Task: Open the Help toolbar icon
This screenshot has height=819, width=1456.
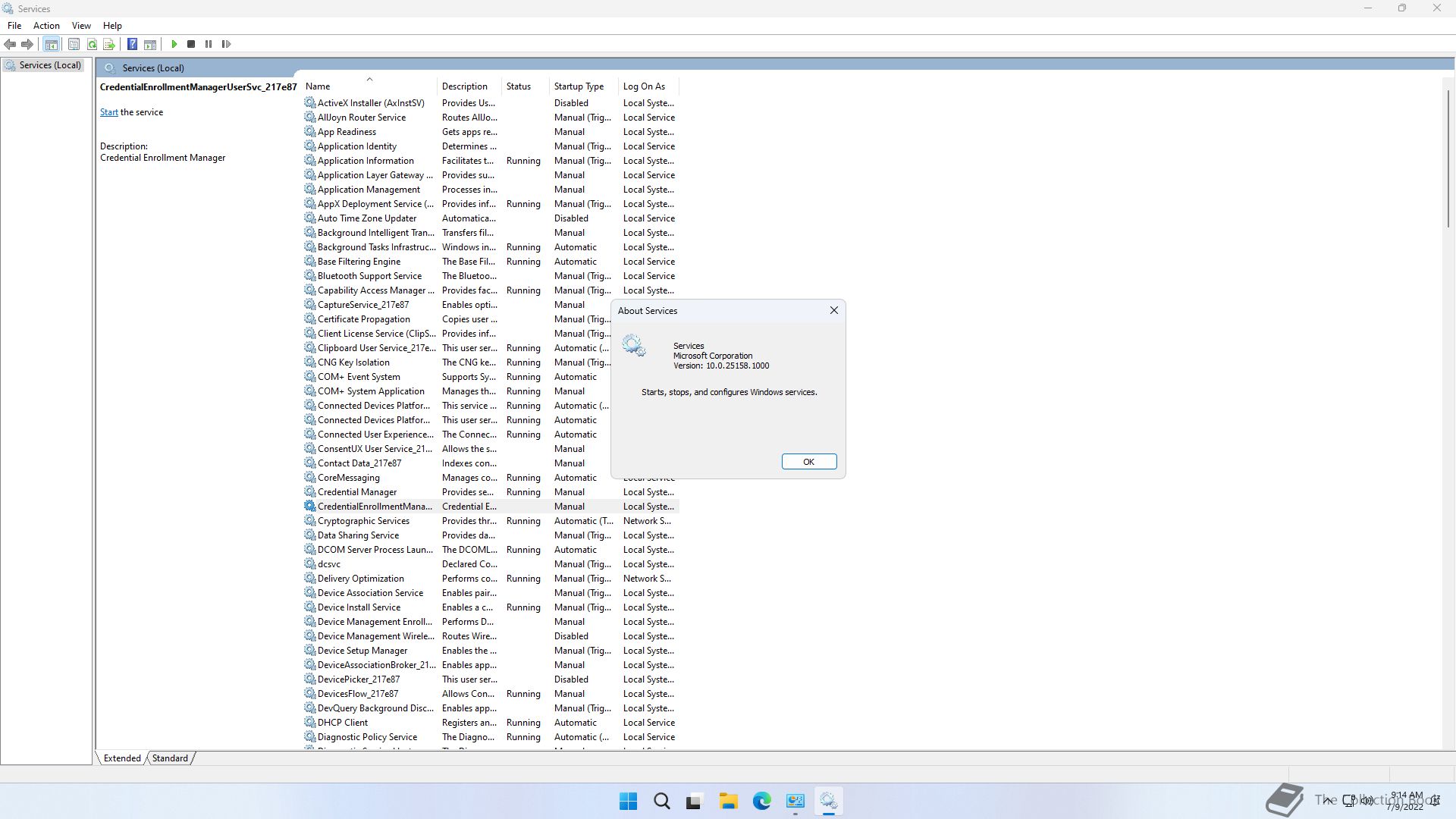Action: point(132,44)
